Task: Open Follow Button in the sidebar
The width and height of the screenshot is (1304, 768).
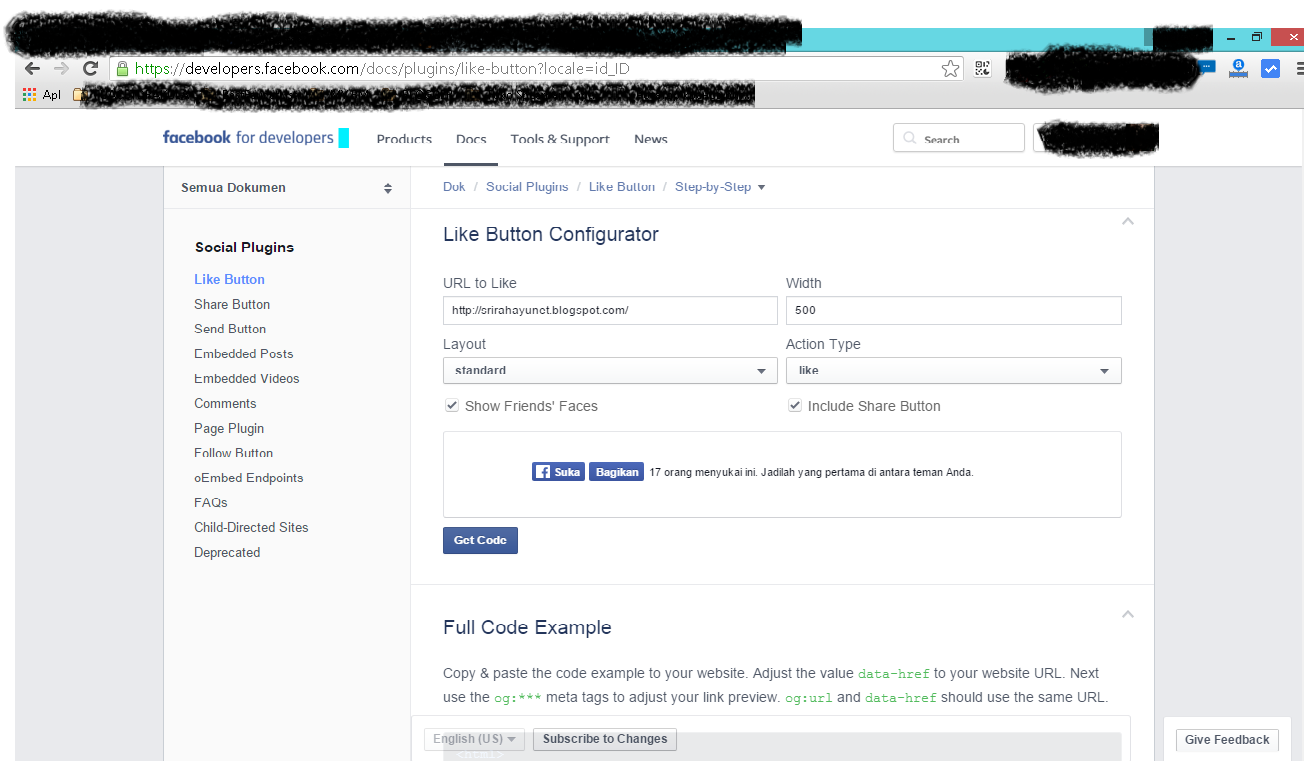Action: [233, 453]
